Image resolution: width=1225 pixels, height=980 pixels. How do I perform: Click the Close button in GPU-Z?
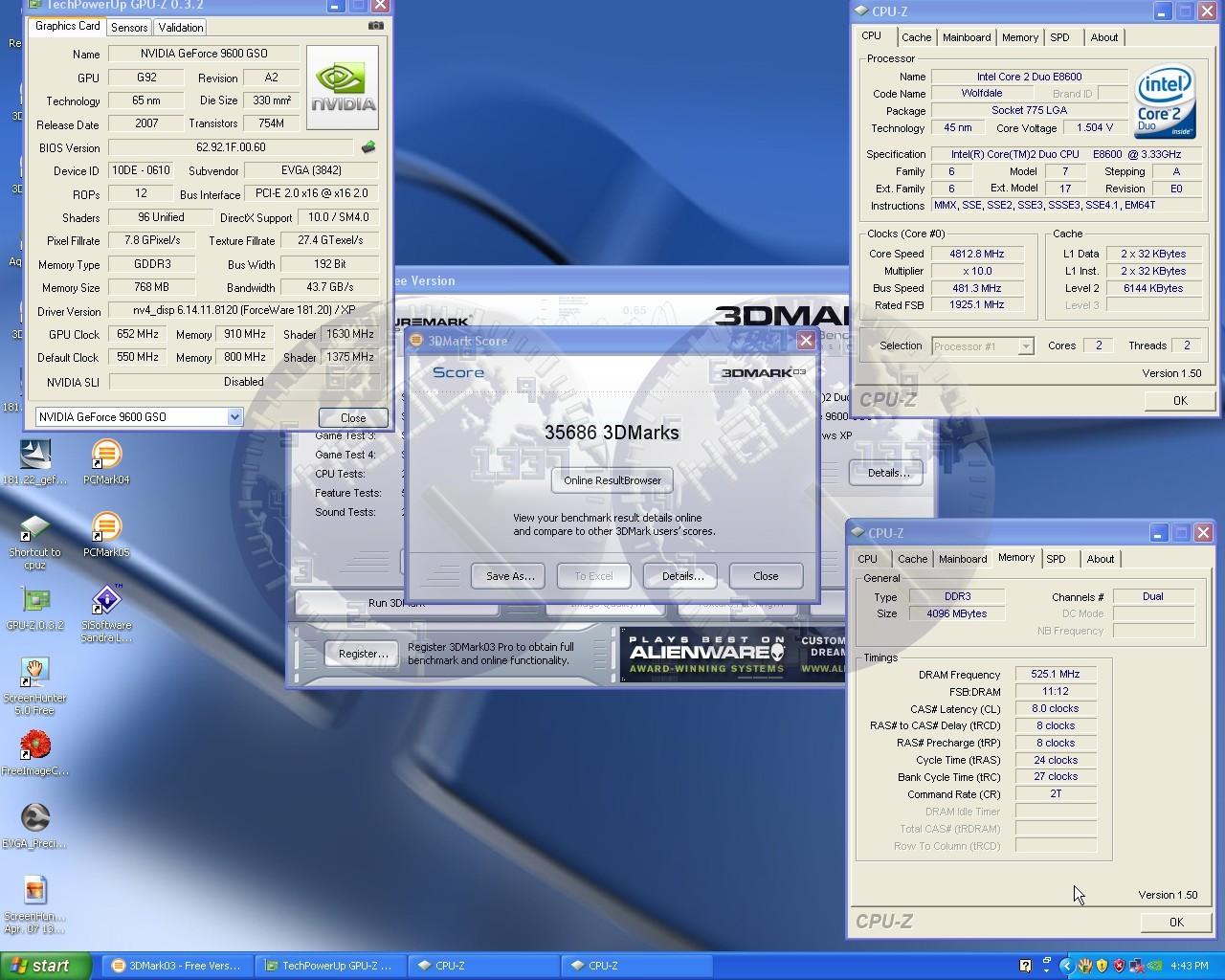[x=353, y=418]
